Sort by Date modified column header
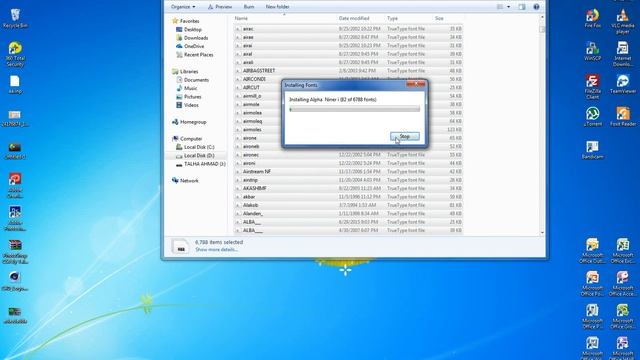Image resolution: width=640 pixels, height=360 pixels. point(354,18)
